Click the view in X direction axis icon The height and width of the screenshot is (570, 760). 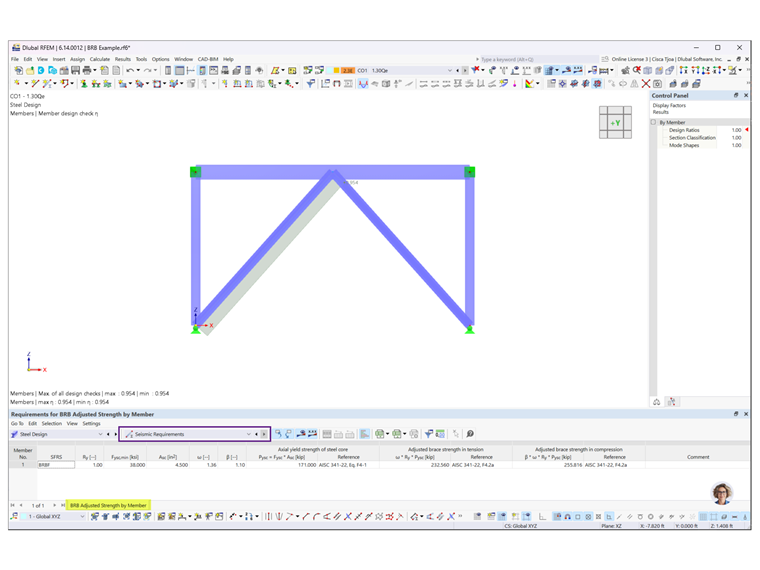683,71
